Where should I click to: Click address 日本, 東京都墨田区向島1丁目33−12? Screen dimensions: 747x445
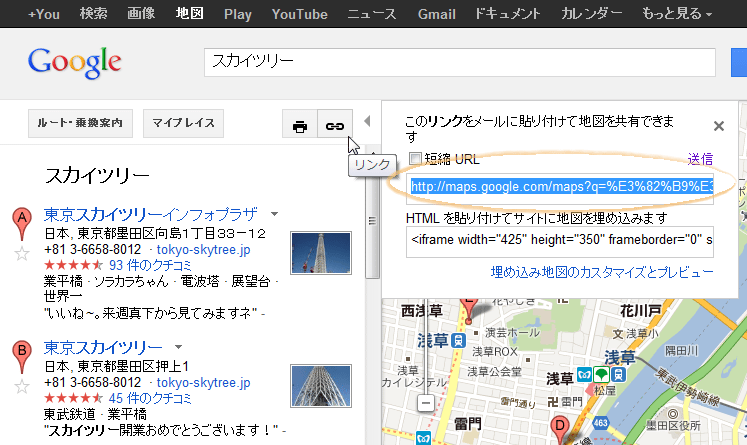[x=155, y=233]
